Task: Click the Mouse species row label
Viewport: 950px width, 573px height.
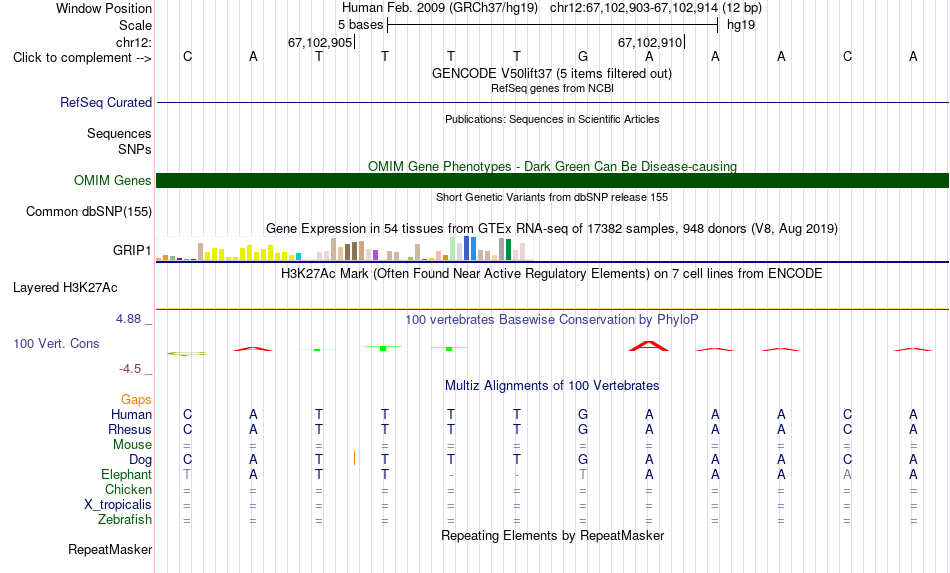Action: (132, 445)
